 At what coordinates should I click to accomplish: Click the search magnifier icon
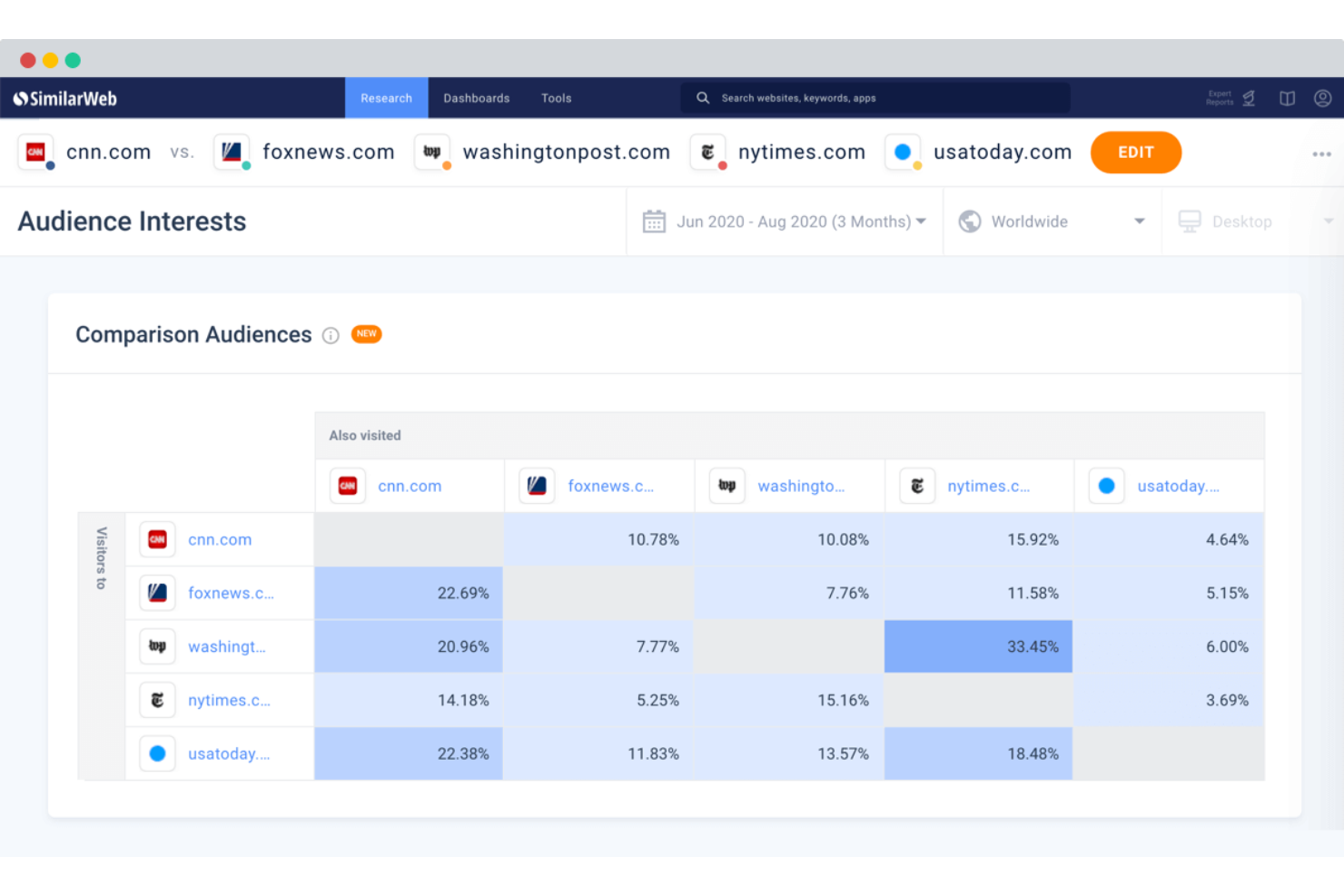tap(703, 98)
